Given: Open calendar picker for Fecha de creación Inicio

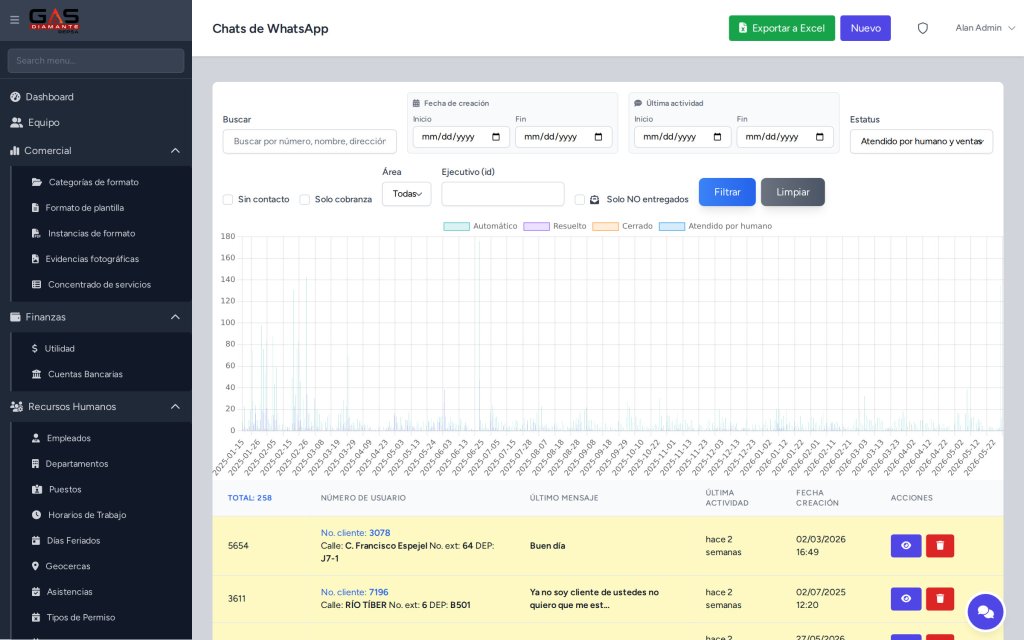Looking at the screenshot, I should [496, 137].
